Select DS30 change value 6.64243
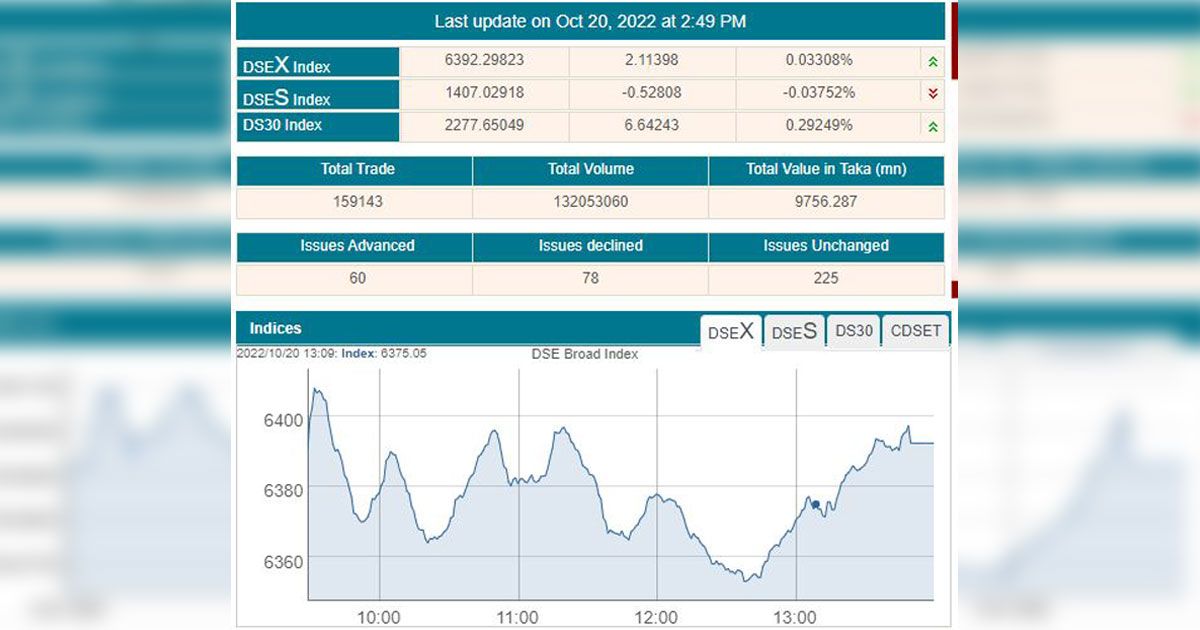Viewport: 1200px width, 630px height. pyautogui.click(x=650, y=125)
